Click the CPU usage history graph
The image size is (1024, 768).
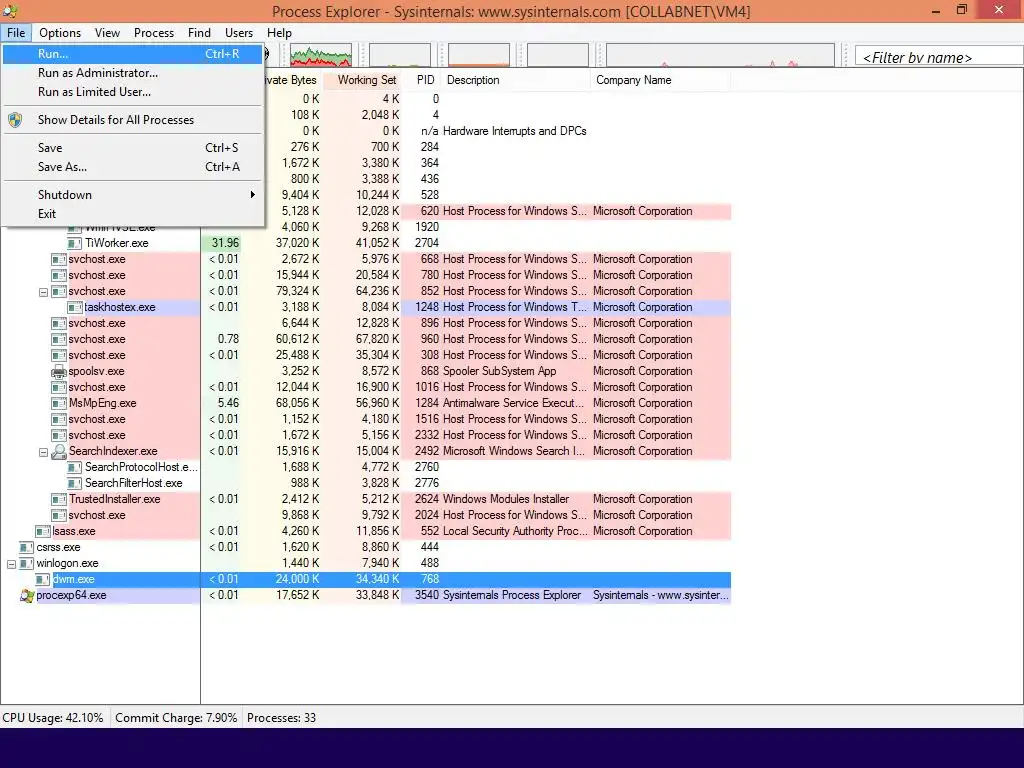321,56
